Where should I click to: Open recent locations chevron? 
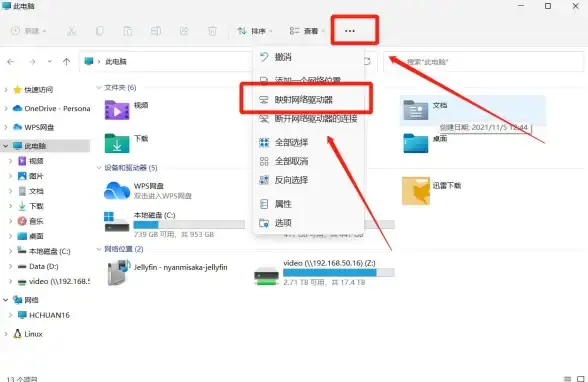click(x=50, y=61)
